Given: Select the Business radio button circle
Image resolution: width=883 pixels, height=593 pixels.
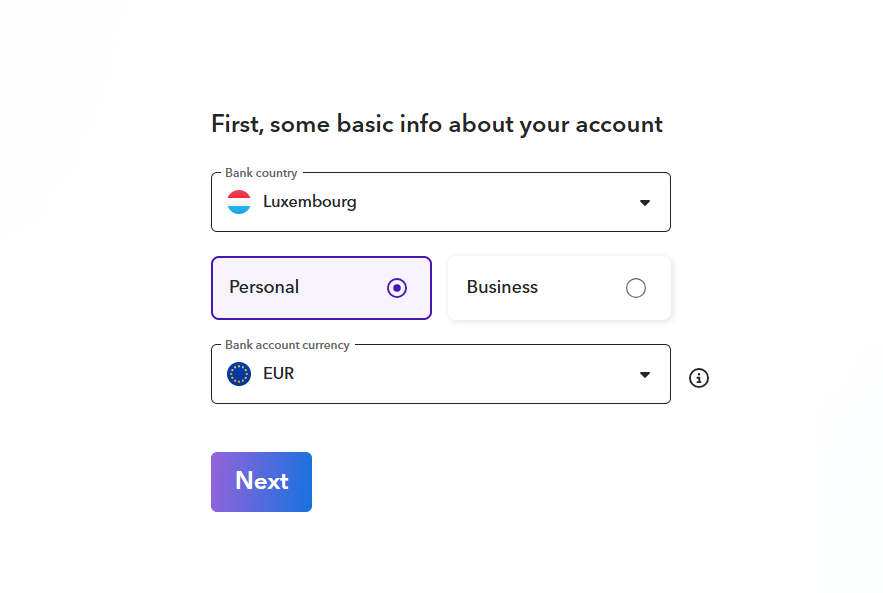Looking at the screenshot, I should 636,288.
